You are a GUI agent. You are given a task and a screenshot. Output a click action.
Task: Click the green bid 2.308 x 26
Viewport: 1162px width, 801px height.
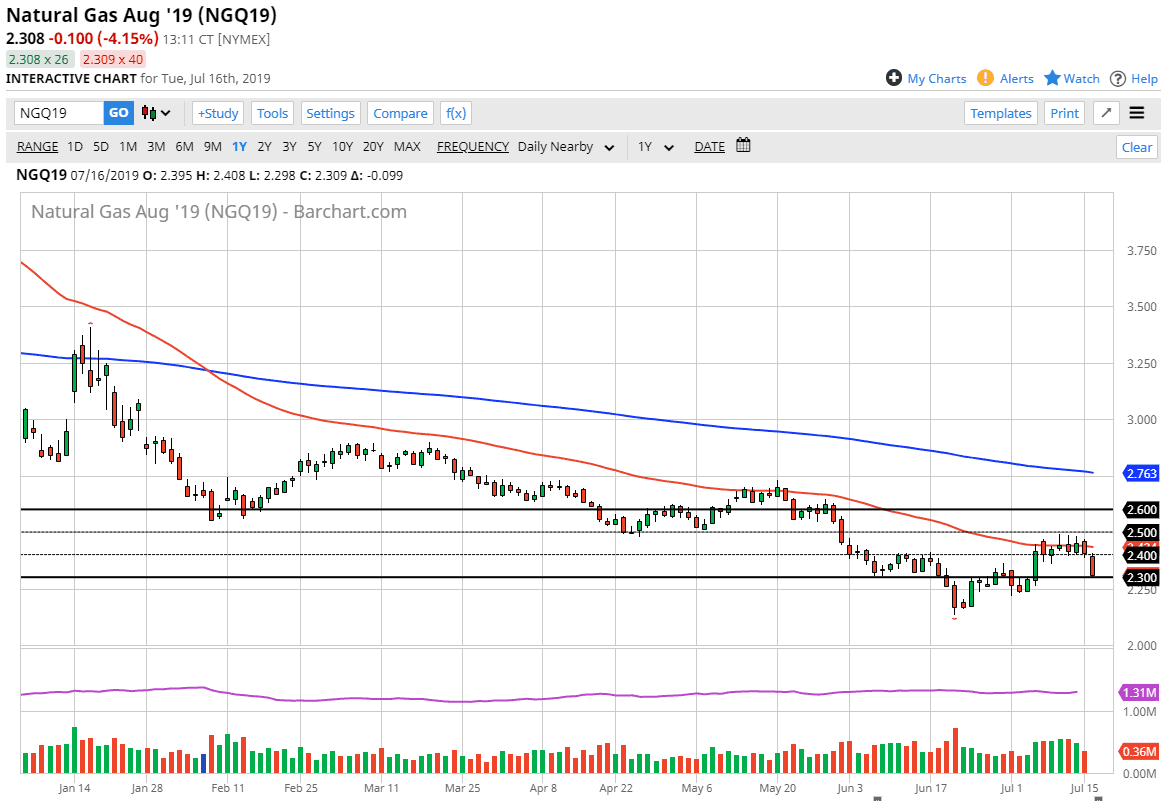pos(39,59)
